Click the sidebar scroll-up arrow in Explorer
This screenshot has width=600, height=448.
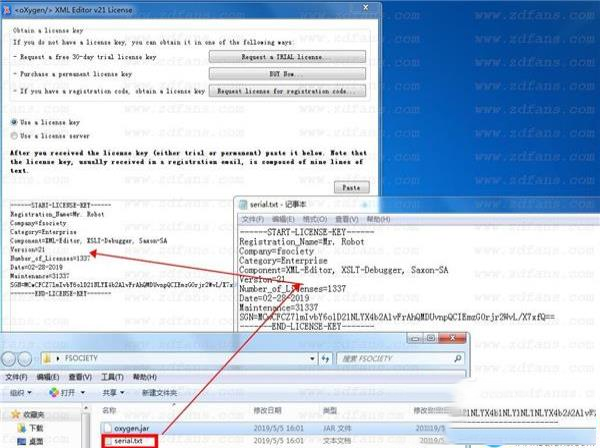click(86, 409)
